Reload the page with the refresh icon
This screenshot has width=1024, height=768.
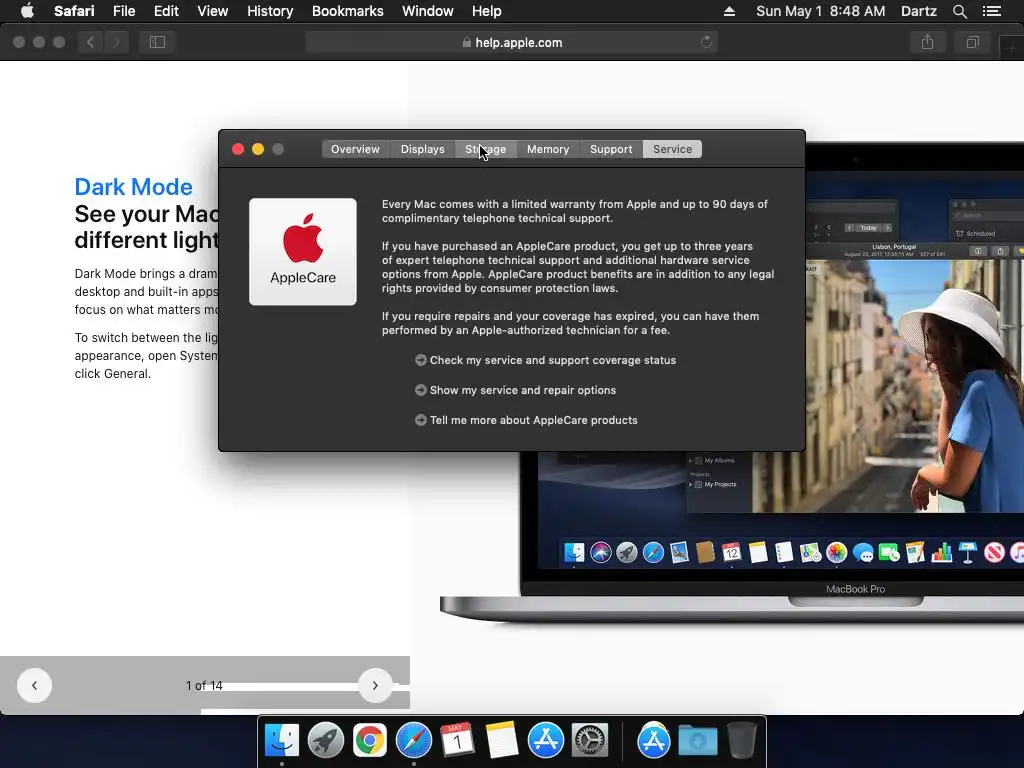[x=706, y=42]
